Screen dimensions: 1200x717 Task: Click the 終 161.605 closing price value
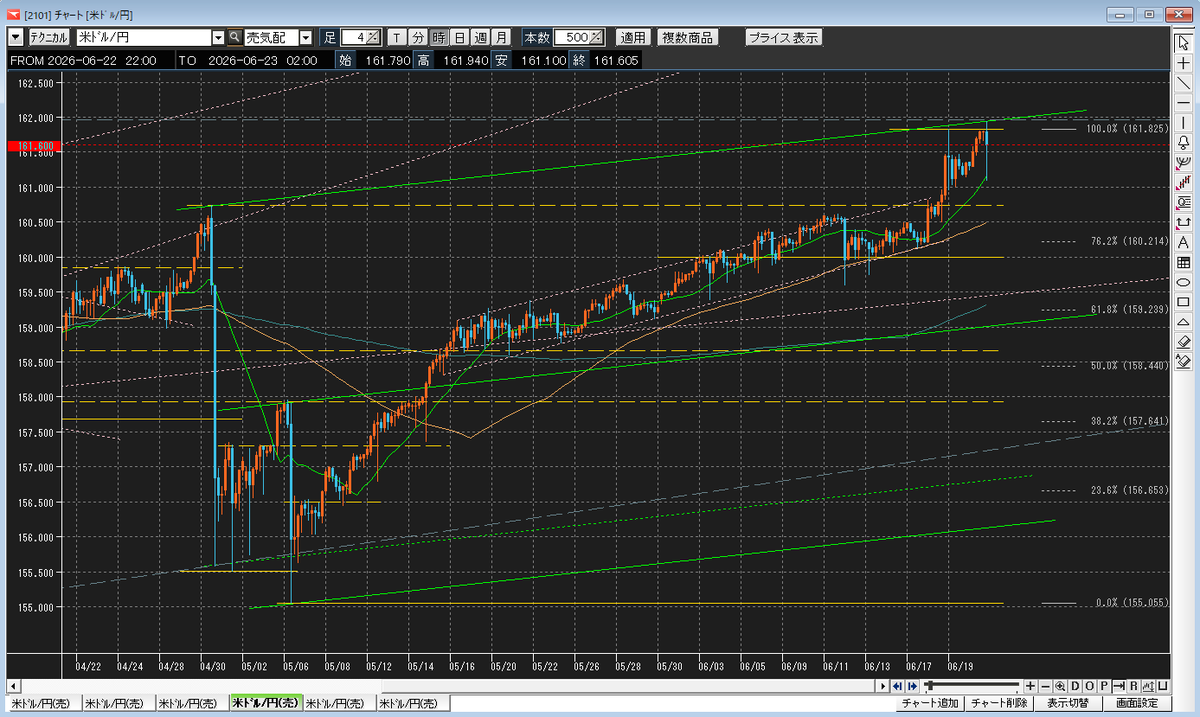(617, 60)
